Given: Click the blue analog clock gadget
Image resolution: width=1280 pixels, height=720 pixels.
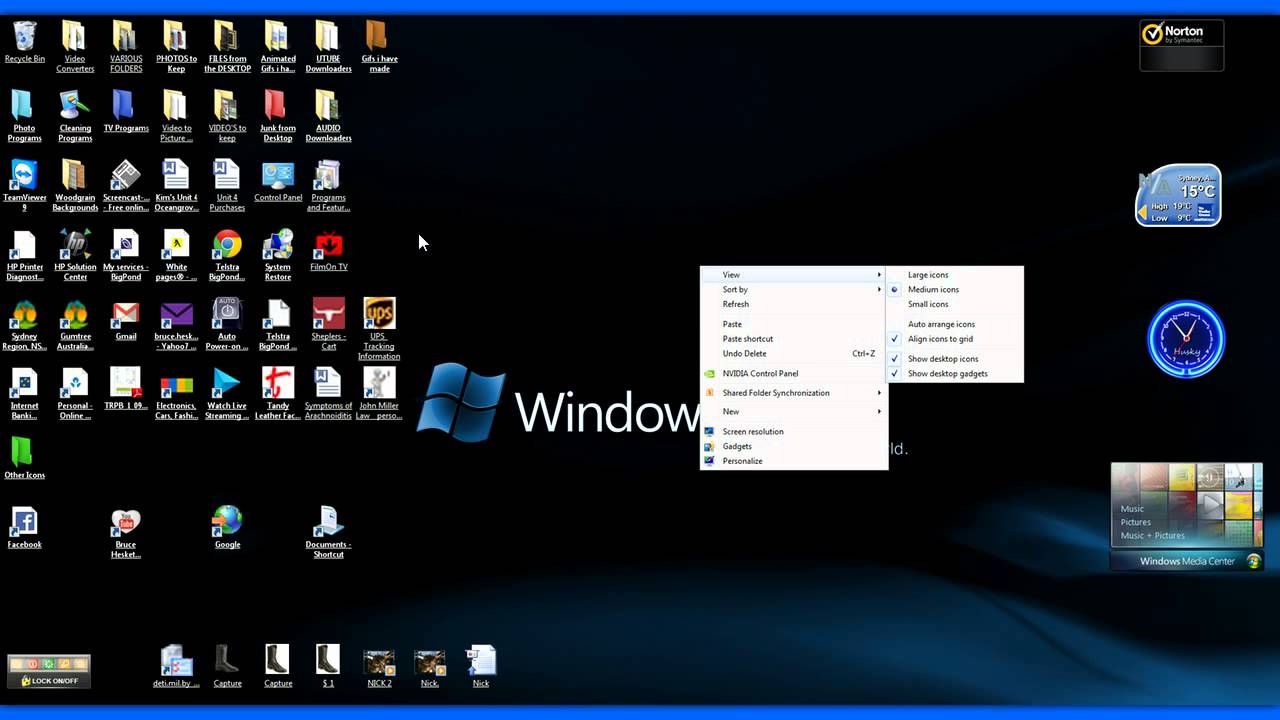Looking at the screenshot, I should [1186, 340].
